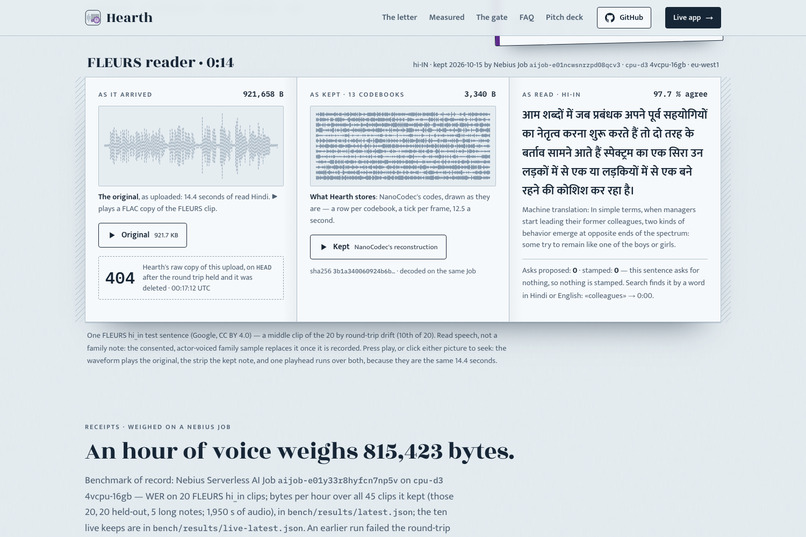Image resolution: width=806 pixels, height=537 pixels.
Task: Click the Hindi transcript paragraph
Action: point(615,152)
